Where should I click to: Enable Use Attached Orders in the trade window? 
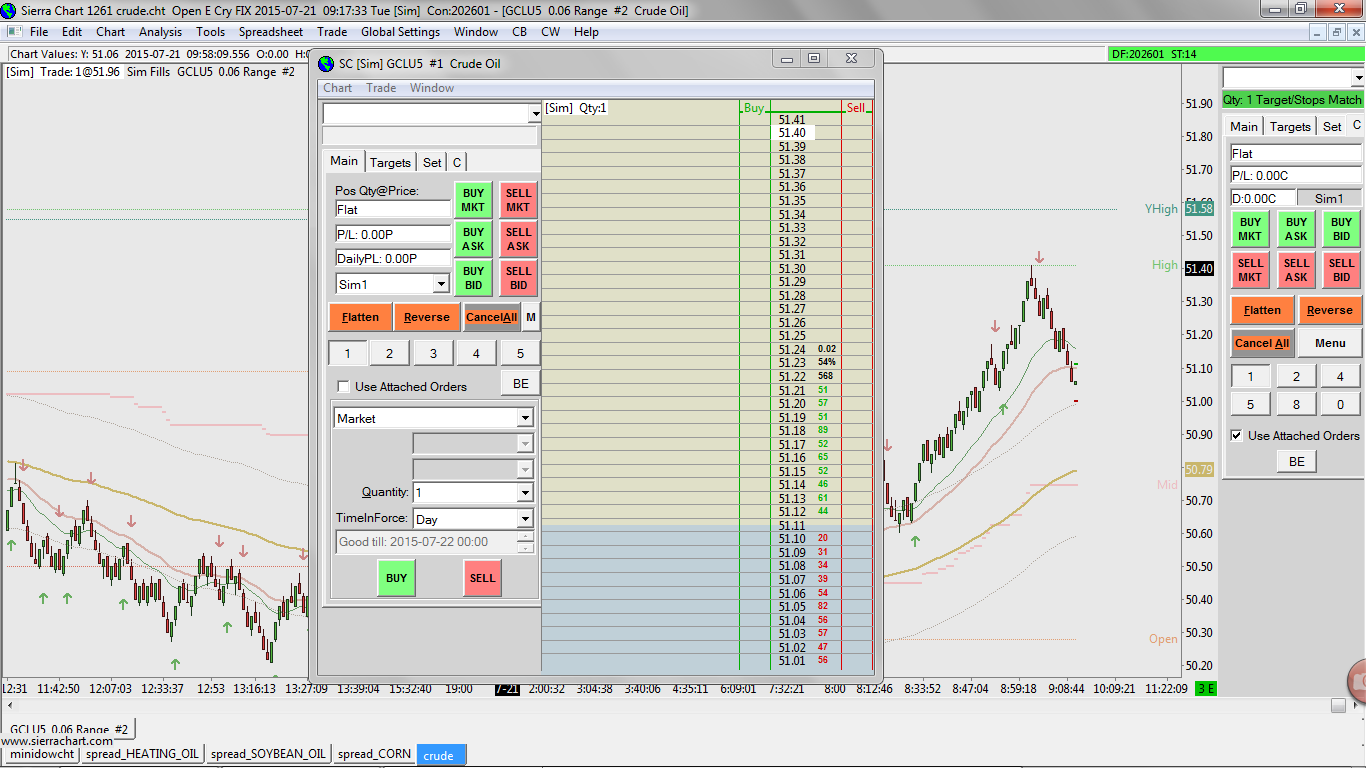point(344,387)
